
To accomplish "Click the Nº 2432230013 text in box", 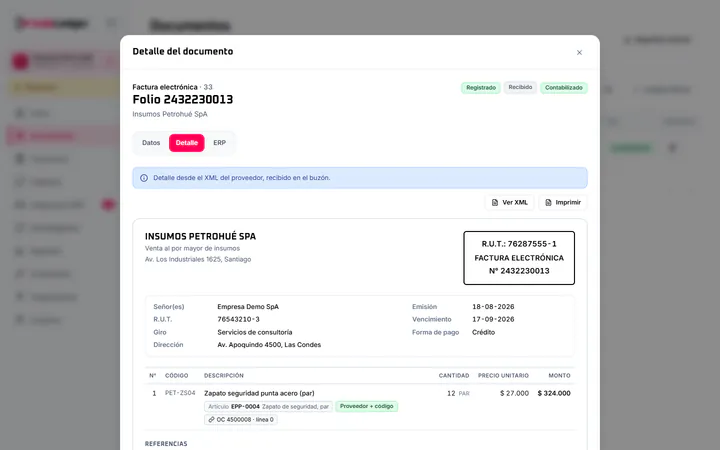I will (519, 271).
